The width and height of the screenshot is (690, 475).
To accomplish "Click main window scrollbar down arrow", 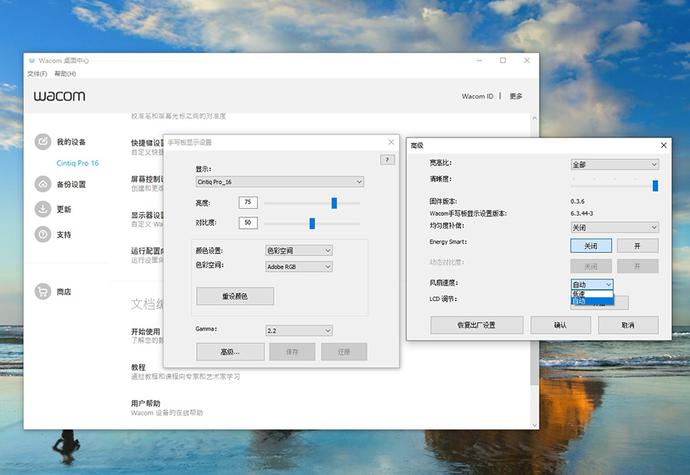I will [x=534, y=425].
